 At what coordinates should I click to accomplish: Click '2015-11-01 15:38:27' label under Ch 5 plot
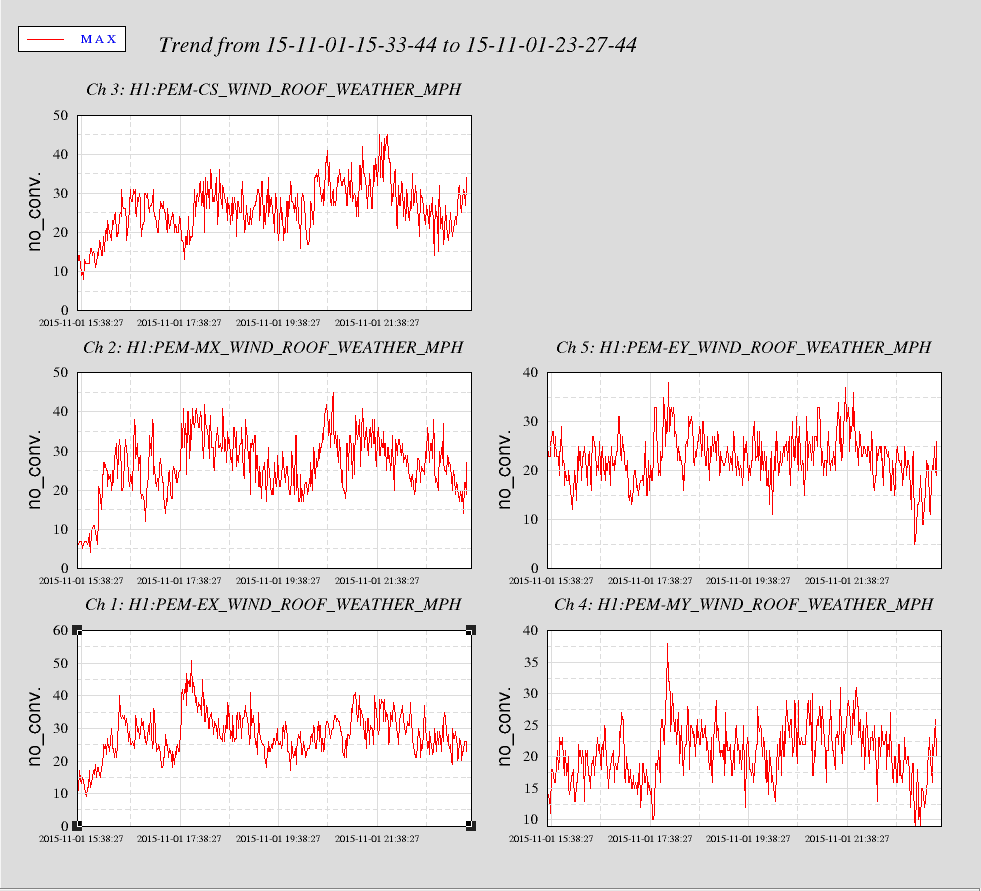pyautogui.click(x=551, y=581)
